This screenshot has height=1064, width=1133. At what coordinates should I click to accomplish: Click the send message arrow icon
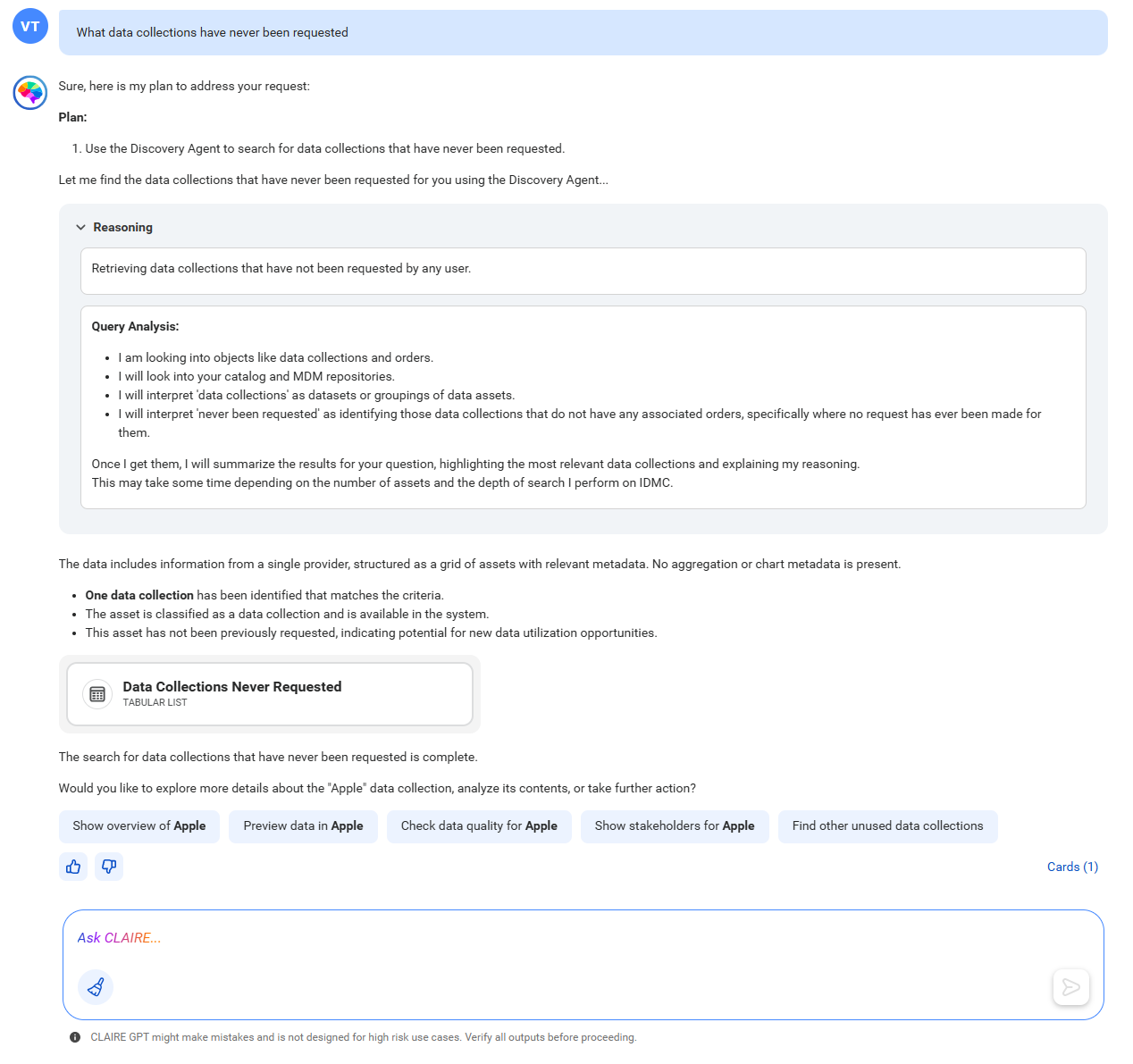coord(1071,987)
